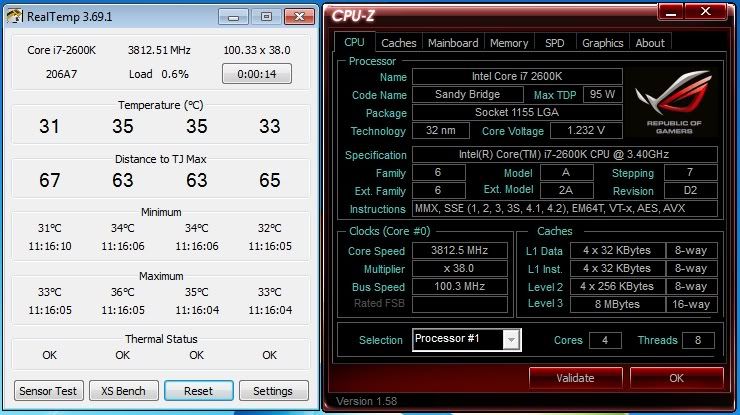Select the Memory tab
The width and height of the screenshot is (740, 415).
point(509,43)
